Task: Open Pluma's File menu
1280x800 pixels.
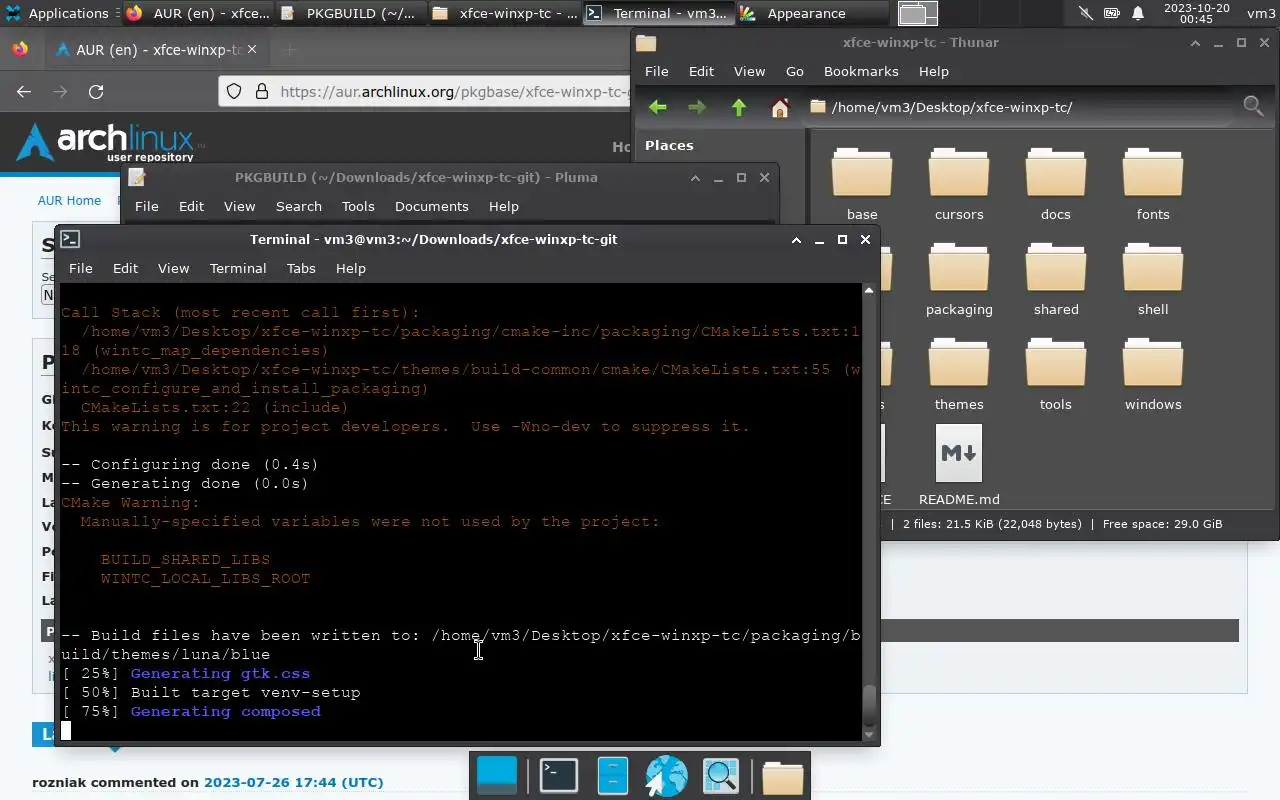Action: coord(147,206)
